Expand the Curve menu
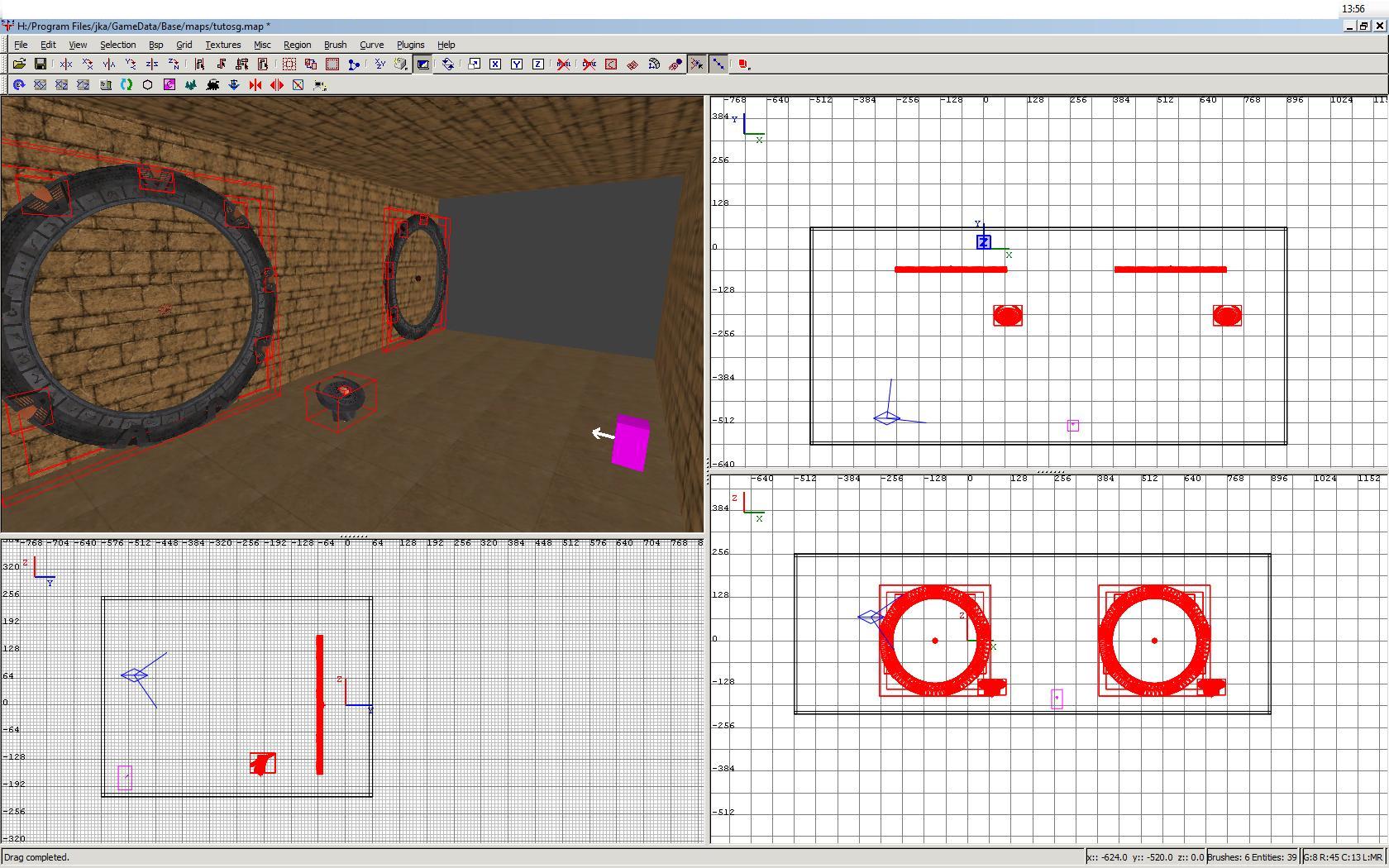This screenshot has height=868, width=1389. (371, 45)
